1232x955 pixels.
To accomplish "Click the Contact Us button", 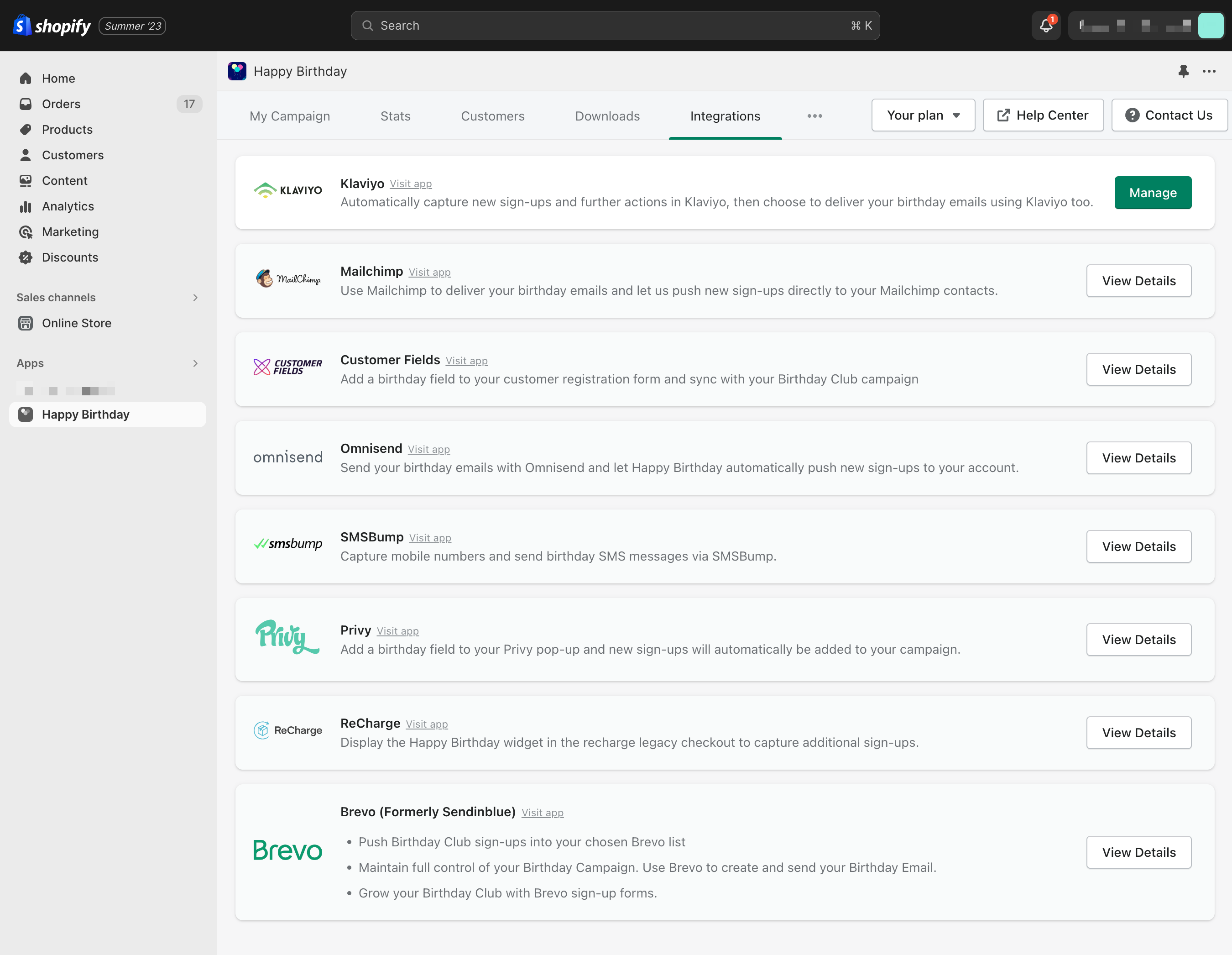I will (x=1169, y=115).
